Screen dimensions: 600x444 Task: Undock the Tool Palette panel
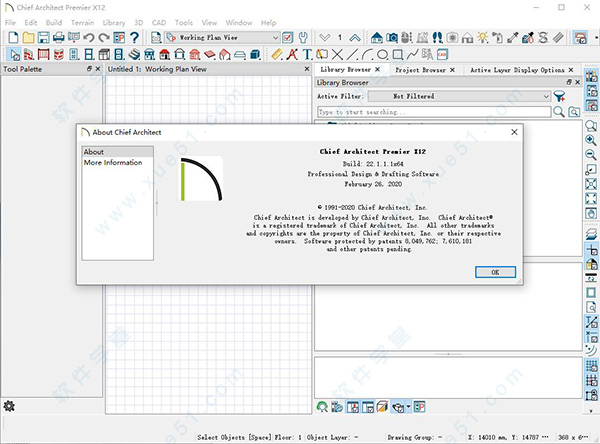[x=89, y=69]
